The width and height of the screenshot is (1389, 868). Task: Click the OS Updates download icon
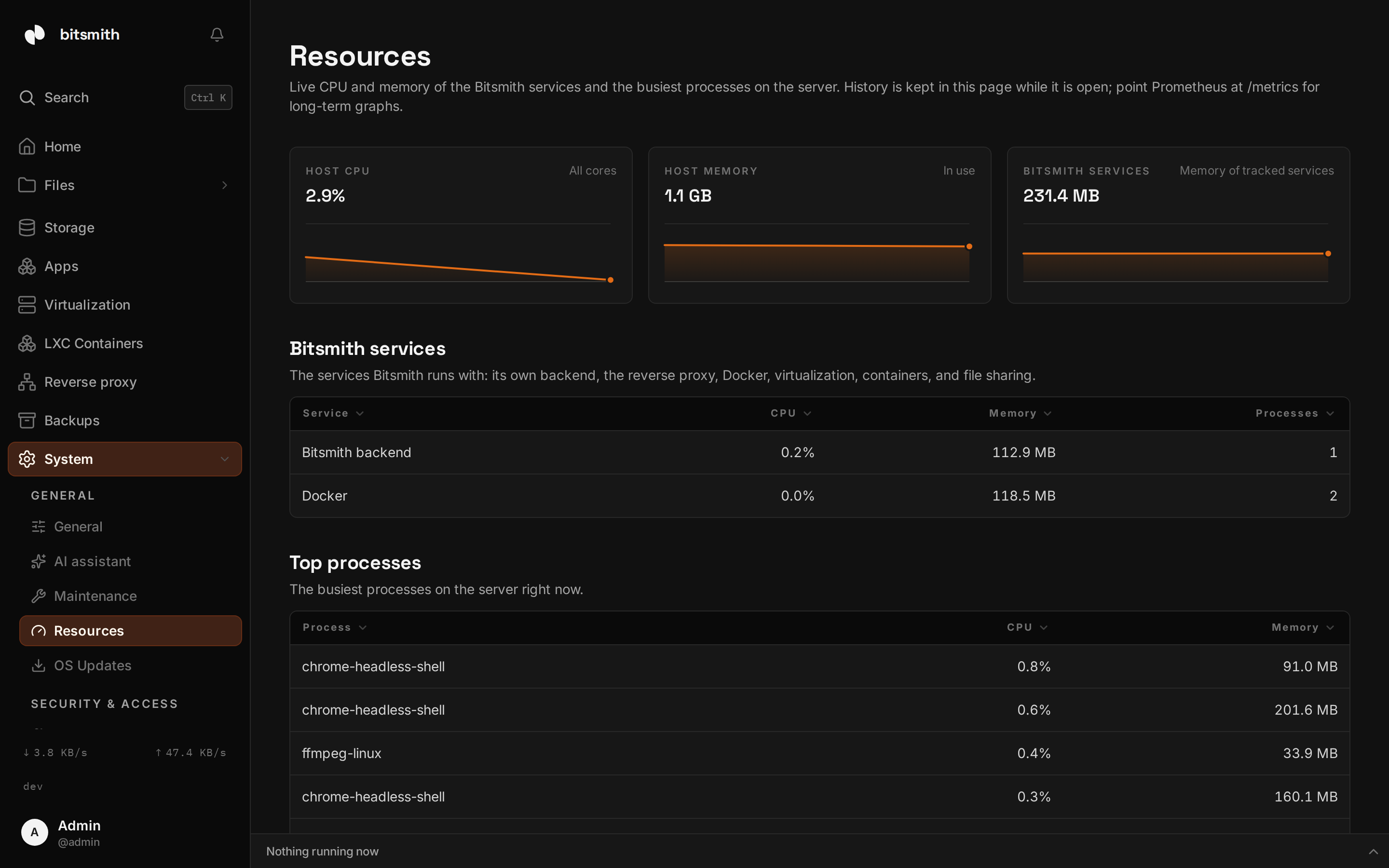coord(39,665)
